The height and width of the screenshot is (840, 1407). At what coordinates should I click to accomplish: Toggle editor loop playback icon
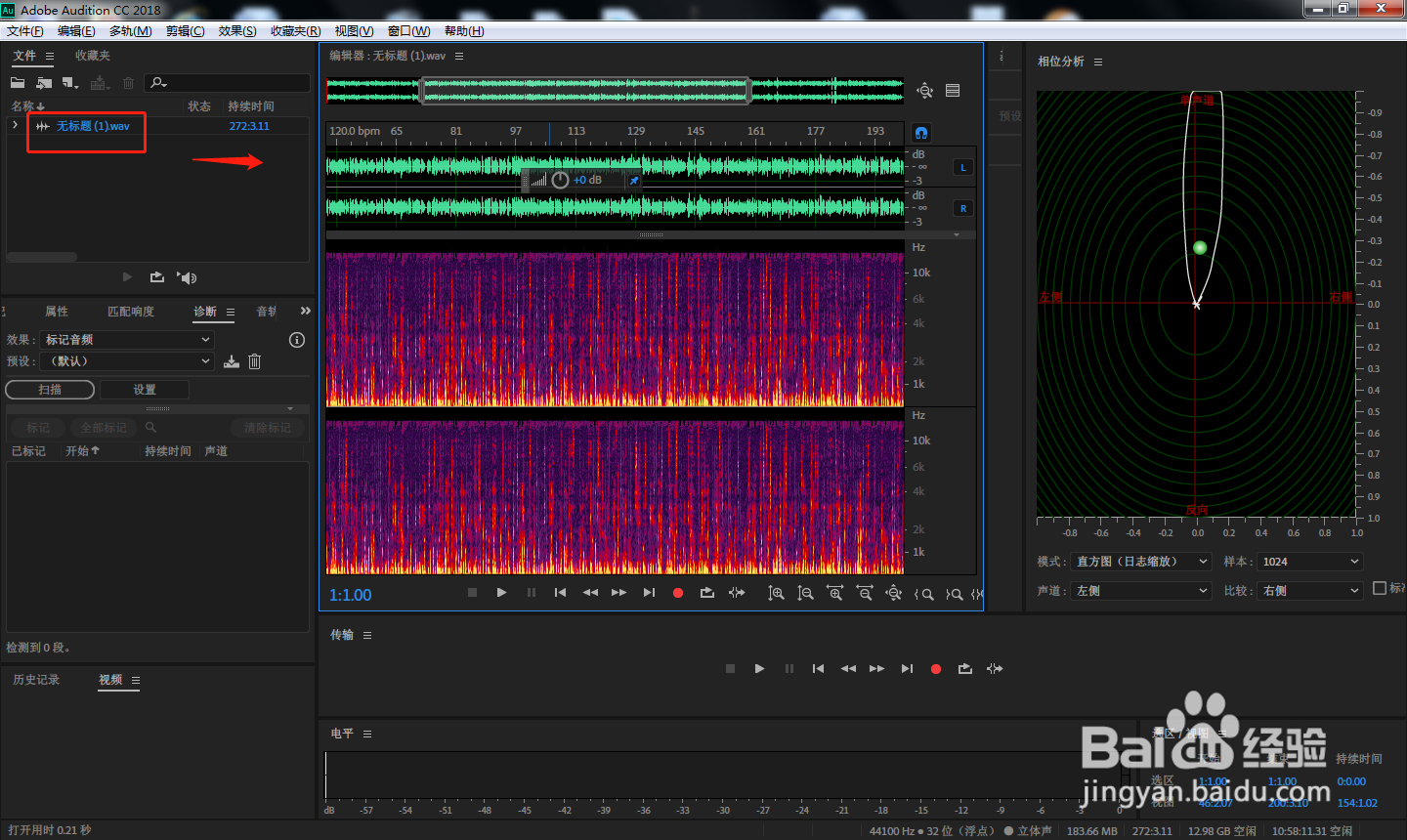click(707, 593)
